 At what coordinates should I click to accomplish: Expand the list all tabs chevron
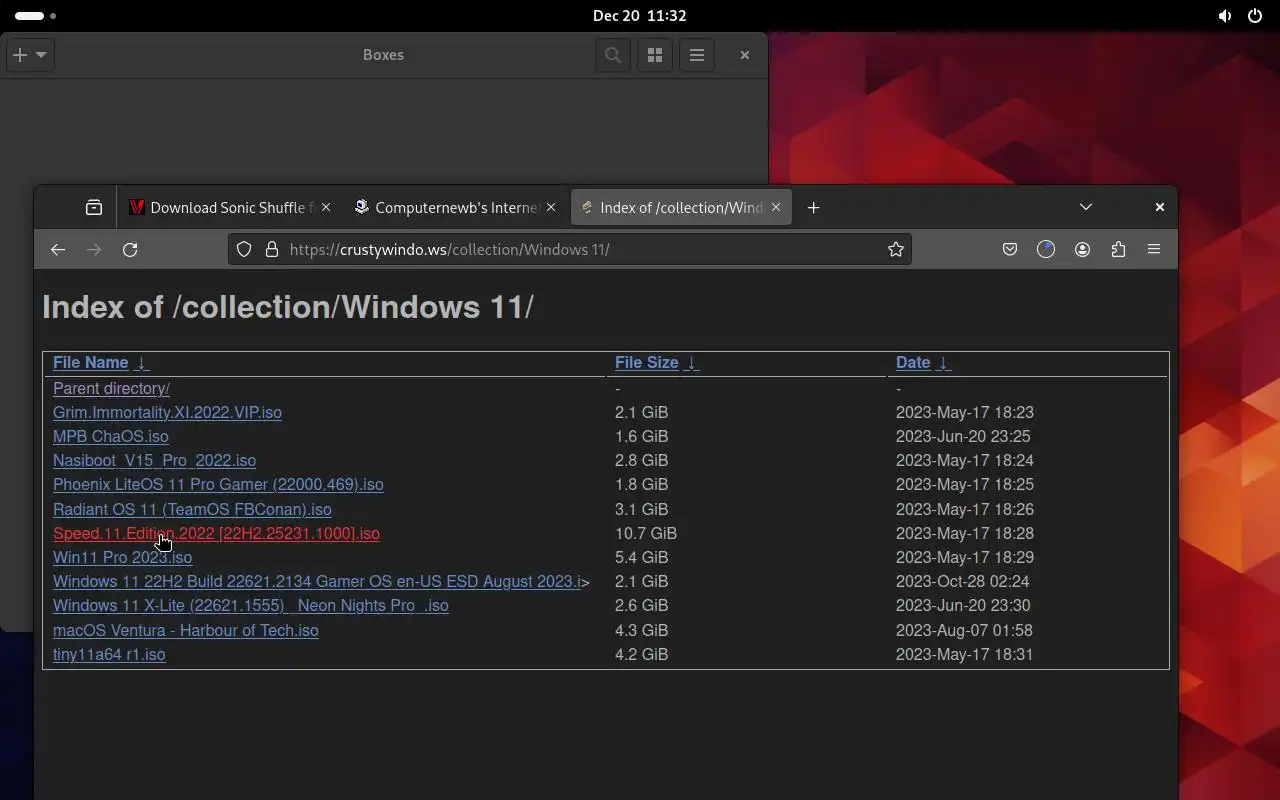[1086, 207]
